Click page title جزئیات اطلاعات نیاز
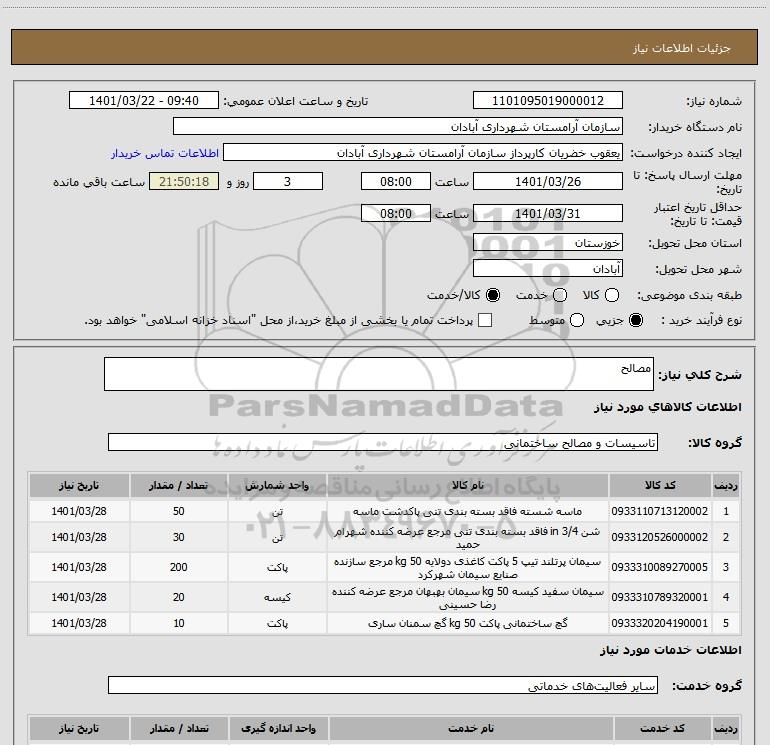The image size is (770, 745). [x=682, y=48]
